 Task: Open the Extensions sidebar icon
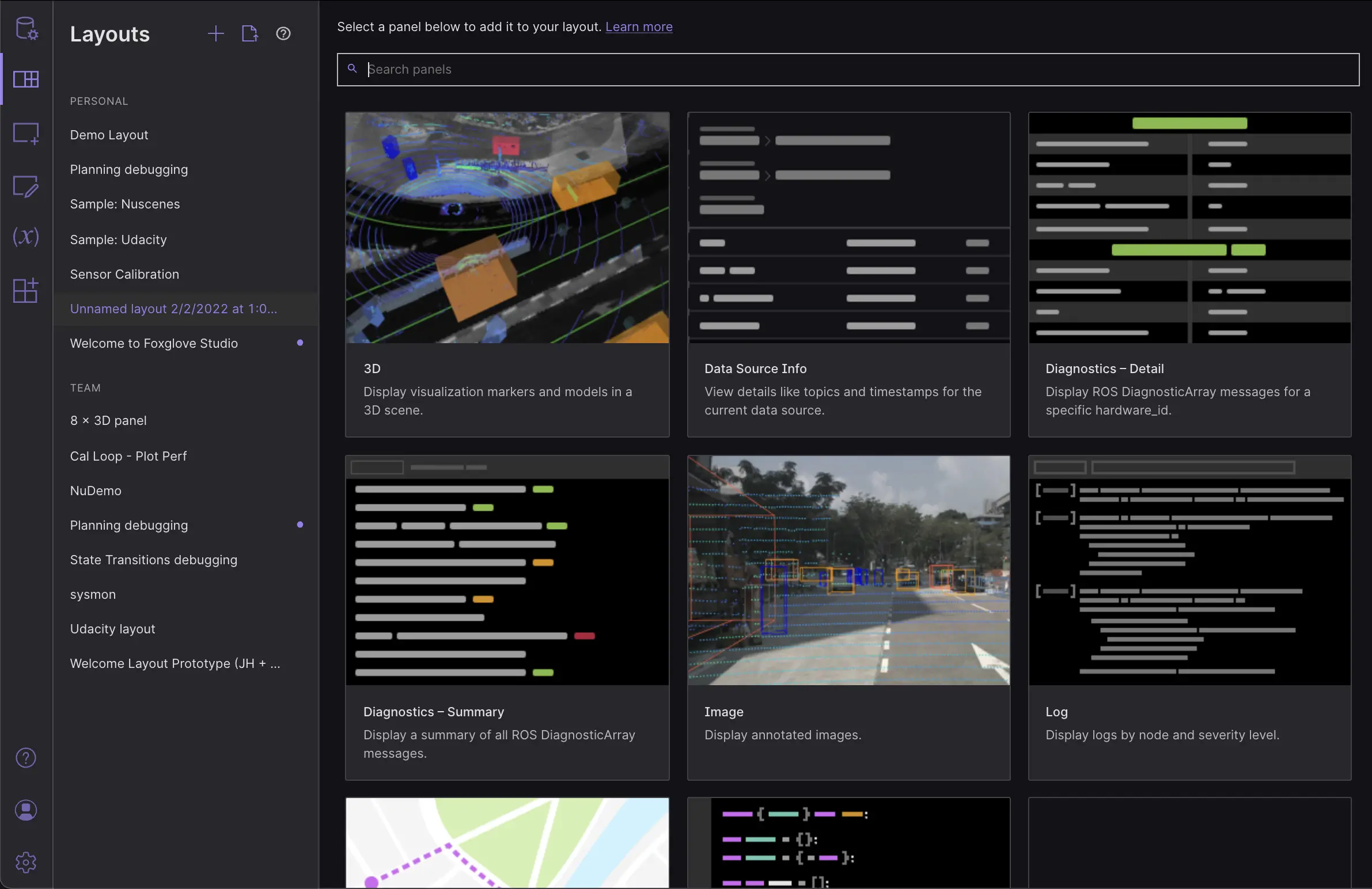click(x=26, y=290)
